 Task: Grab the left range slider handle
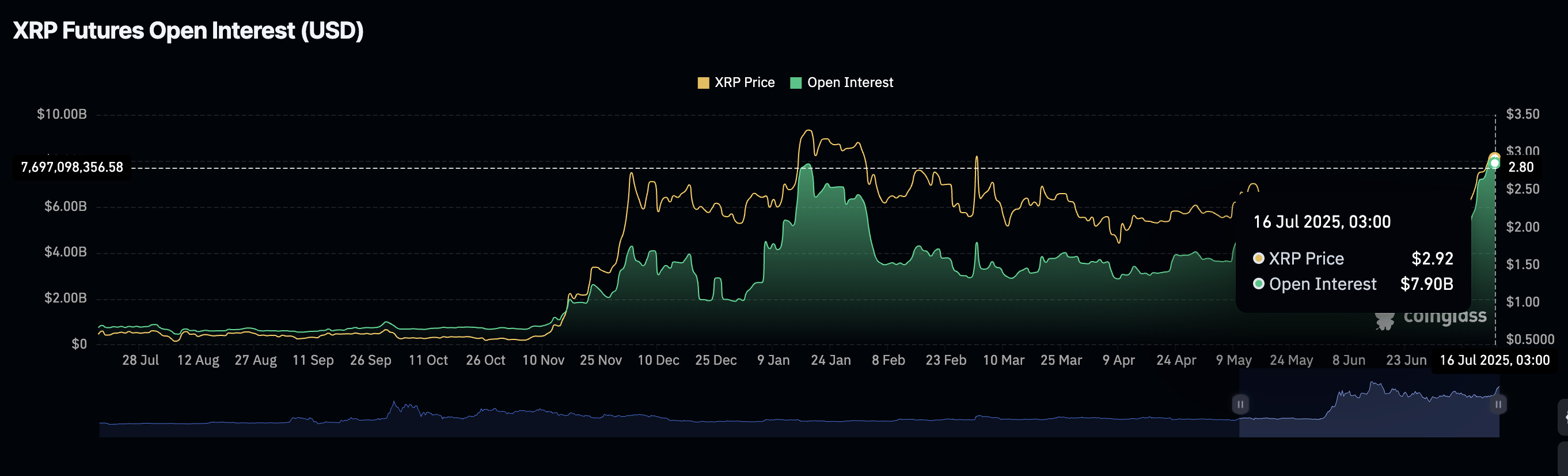coord(1240,404)
